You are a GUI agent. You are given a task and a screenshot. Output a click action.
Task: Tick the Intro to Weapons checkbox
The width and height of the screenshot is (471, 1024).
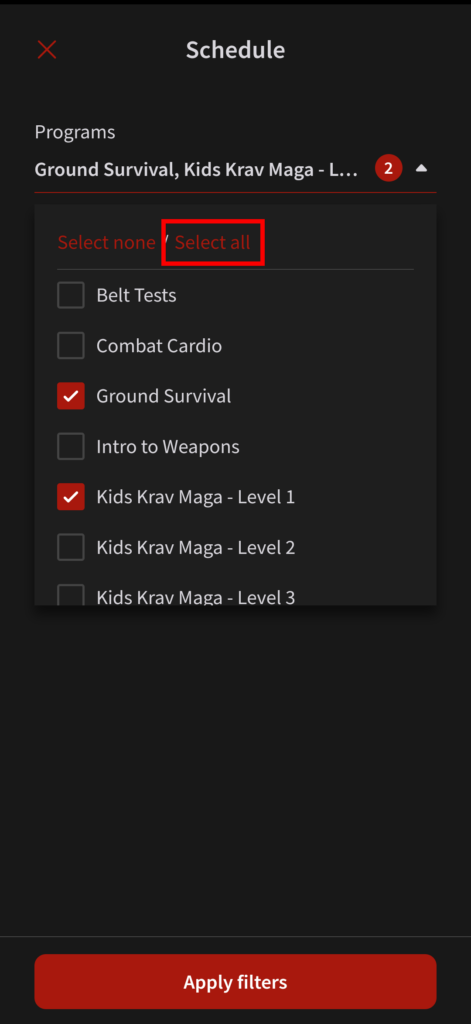point(71,447)
